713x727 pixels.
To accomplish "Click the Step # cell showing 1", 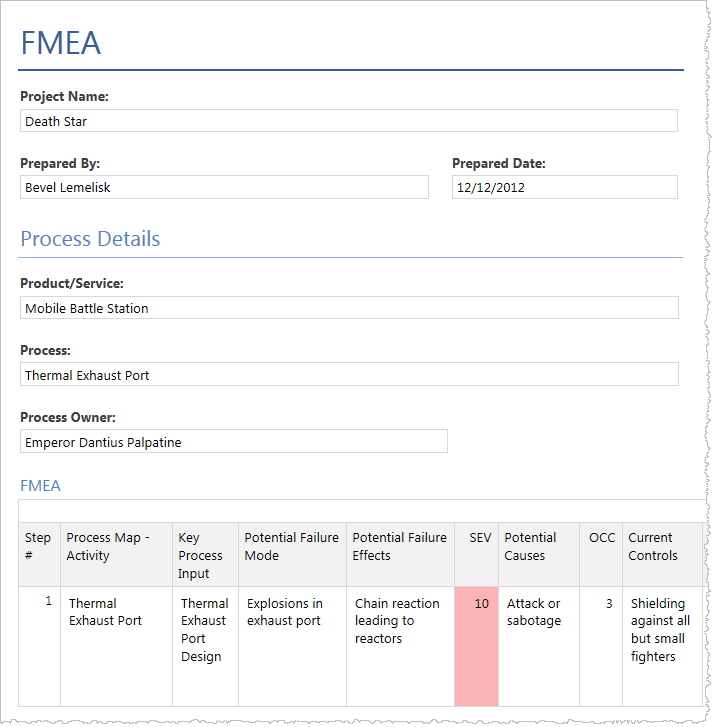I will [x=39, y=645].
